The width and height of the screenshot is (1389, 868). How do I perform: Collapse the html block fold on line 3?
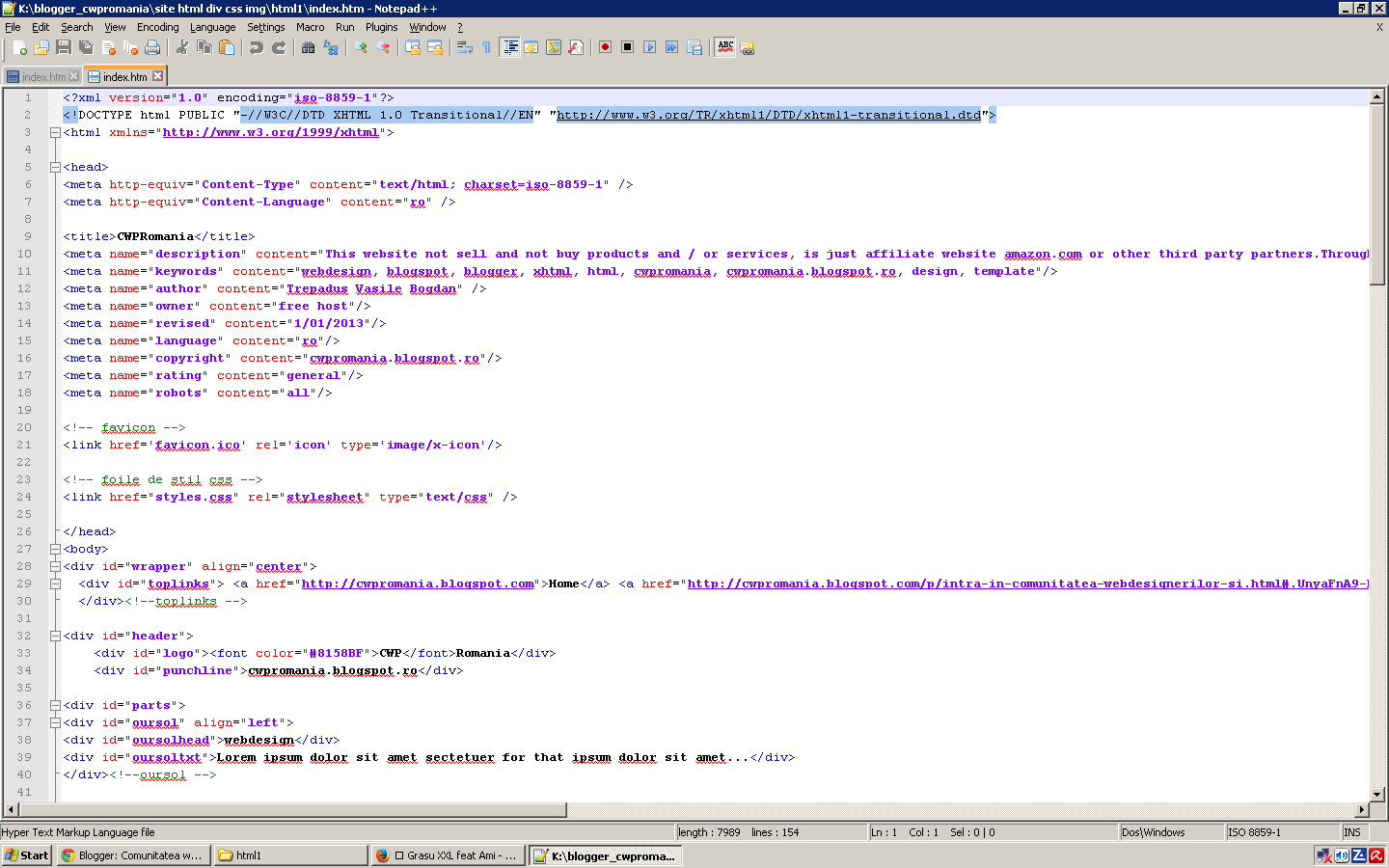tap(55, 133)
